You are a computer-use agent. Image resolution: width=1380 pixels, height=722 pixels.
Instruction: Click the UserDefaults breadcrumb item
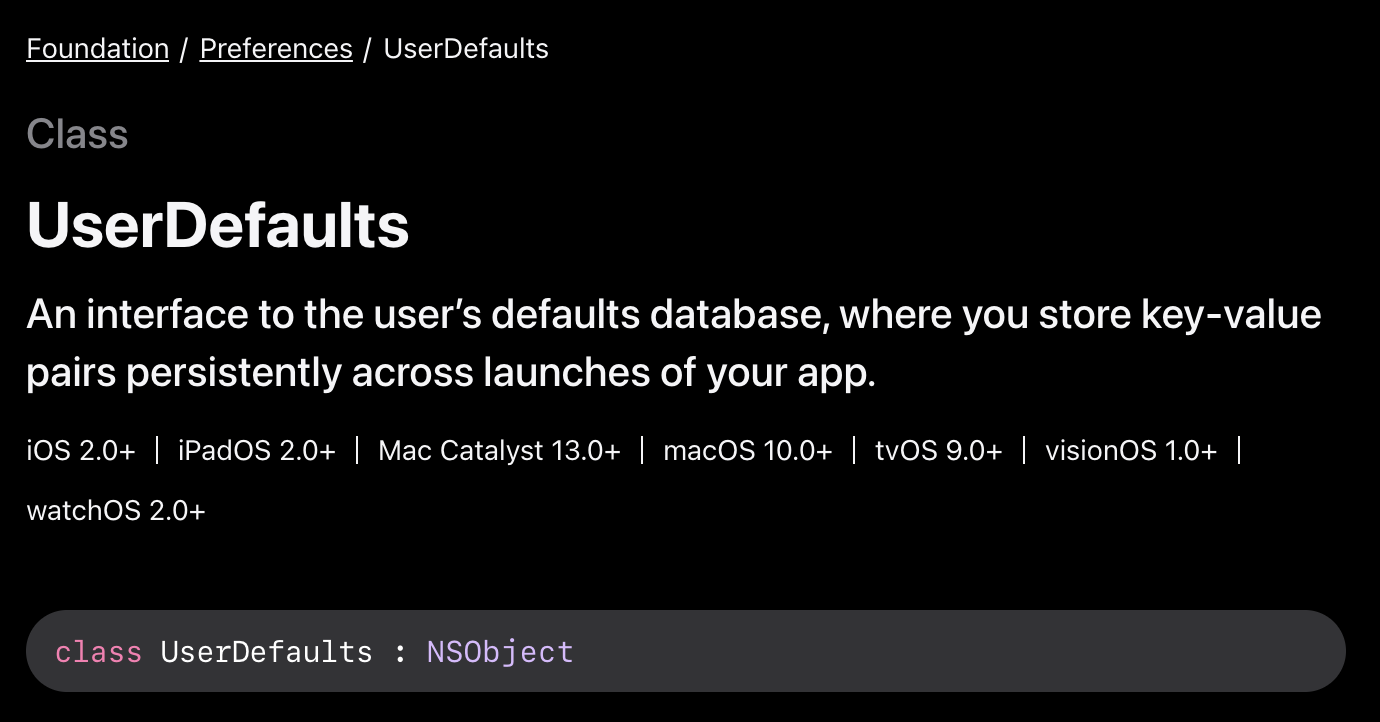[x=466, y=49]
